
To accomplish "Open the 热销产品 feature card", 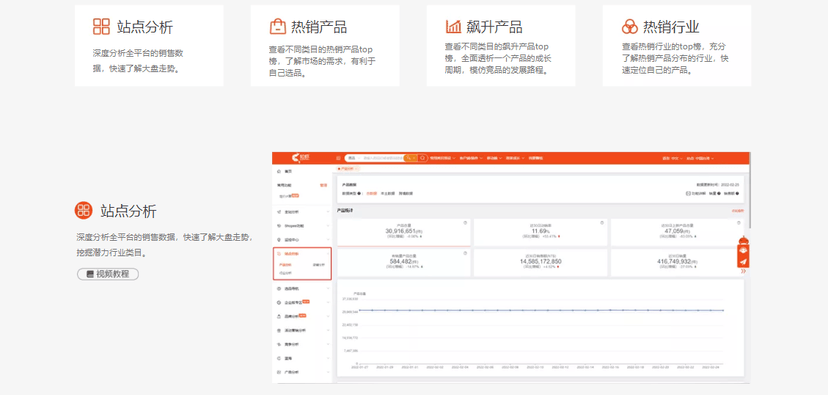I will tap(325, 45).
